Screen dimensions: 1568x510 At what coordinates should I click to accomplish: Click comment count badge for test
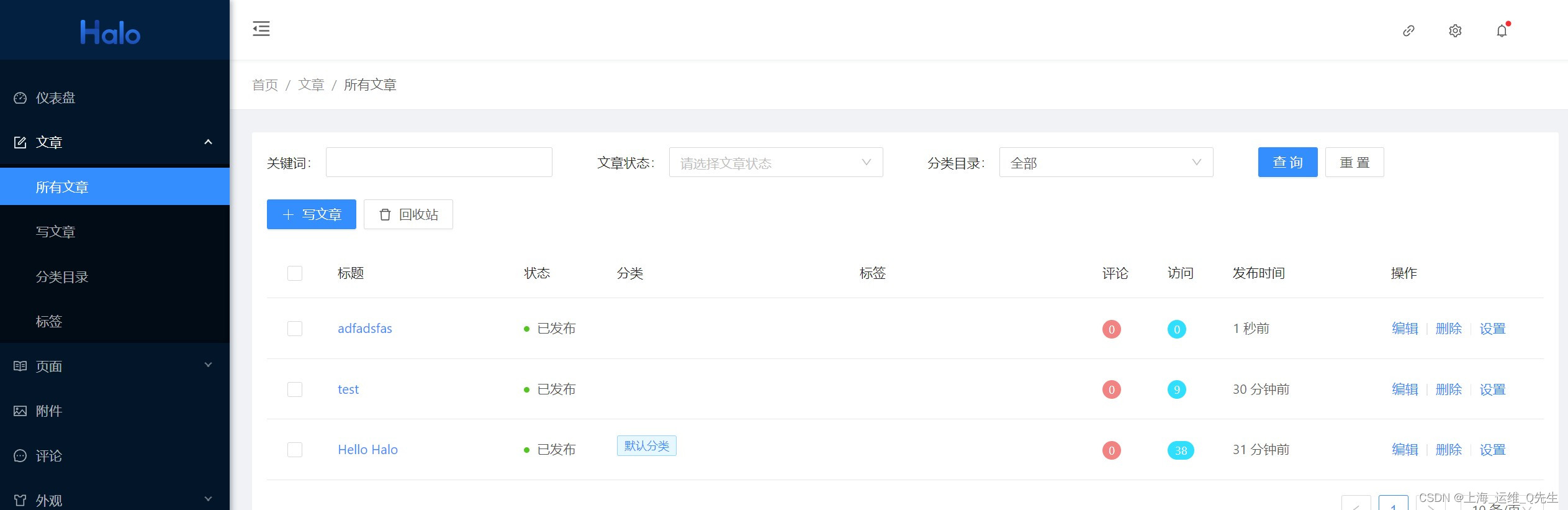(x=1111, y=389)
